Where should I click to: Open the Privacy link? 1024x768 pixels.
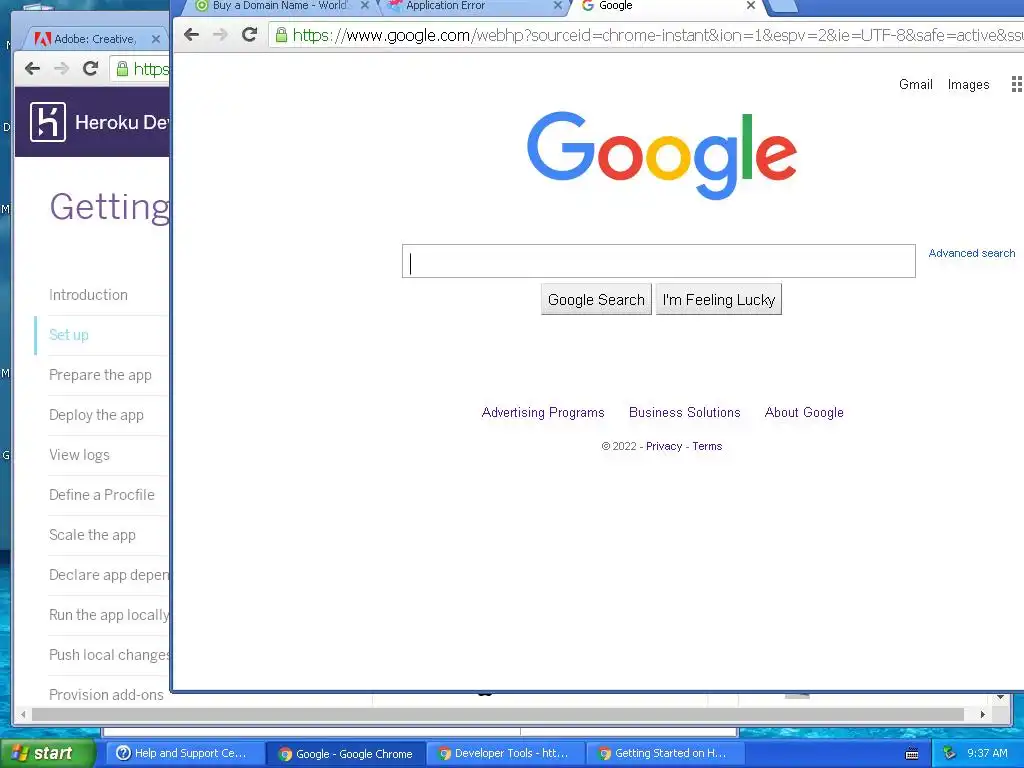(x=664, y=446)
